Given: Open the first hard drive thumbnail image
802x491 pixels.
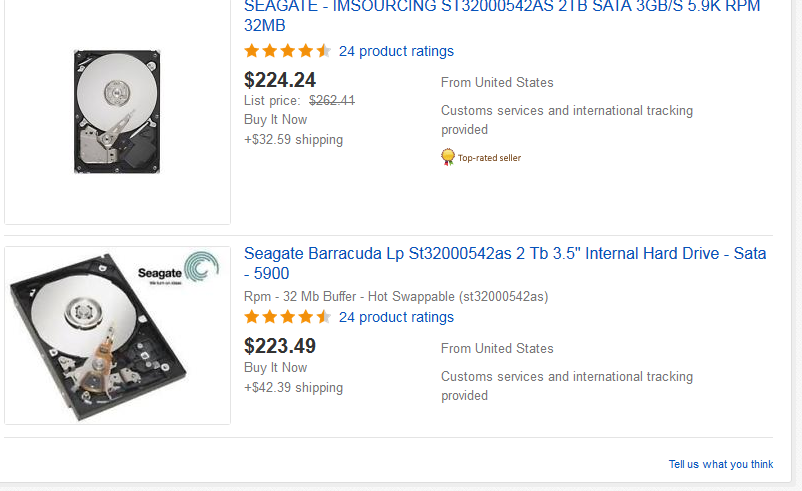Looking at the screenshot, I should [117, 112].
